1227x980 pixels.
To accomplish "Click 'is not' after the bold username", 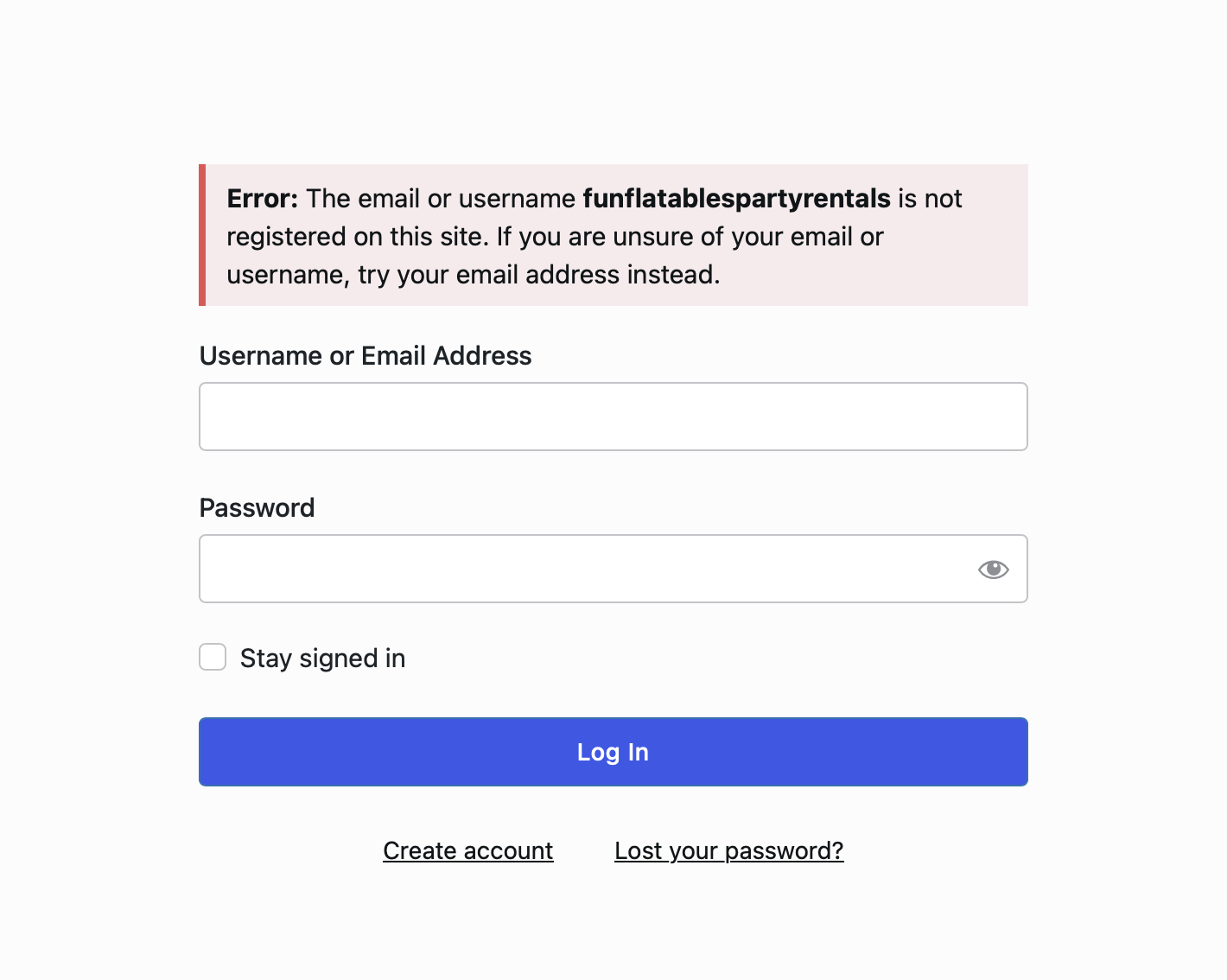I will [930, 199].
